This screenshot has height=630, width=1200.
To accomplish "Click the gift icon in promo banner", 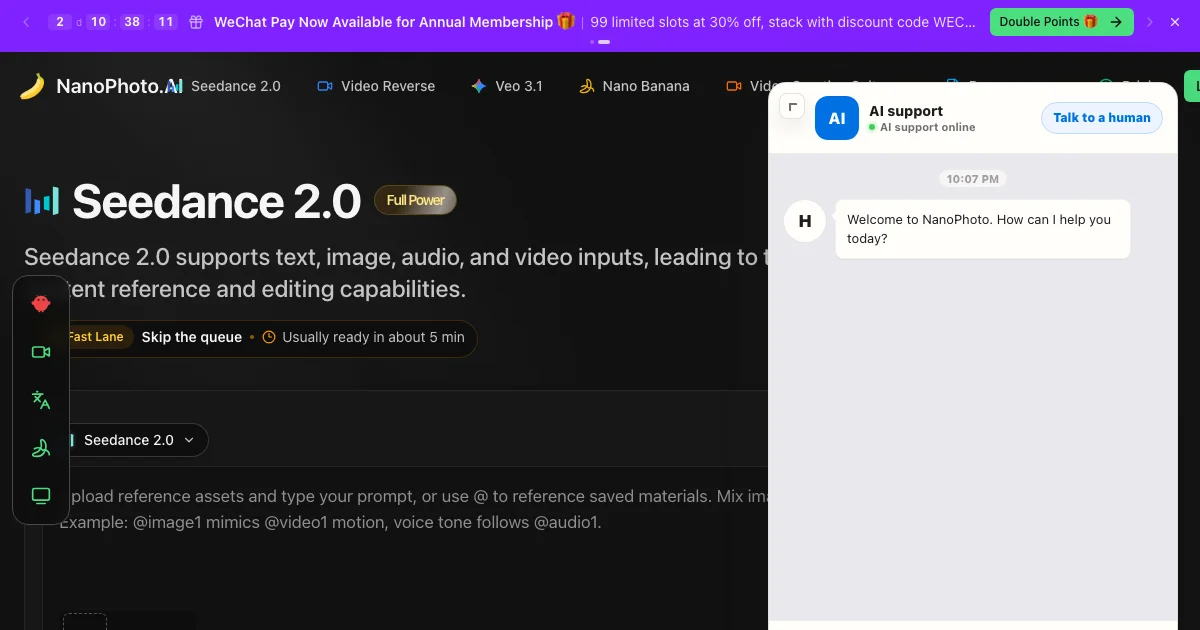I will click(x=196, y=22).
